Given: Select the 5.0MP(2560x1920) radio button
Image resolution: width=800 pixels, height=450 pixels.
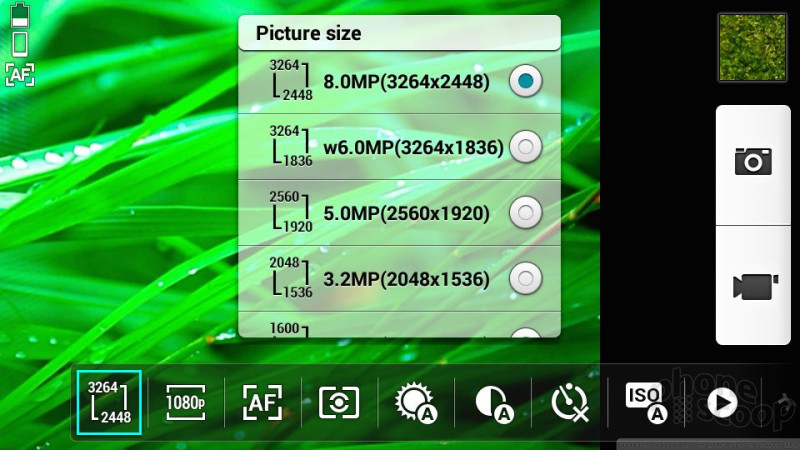Looking at the screenshot, I should point(526,213).
